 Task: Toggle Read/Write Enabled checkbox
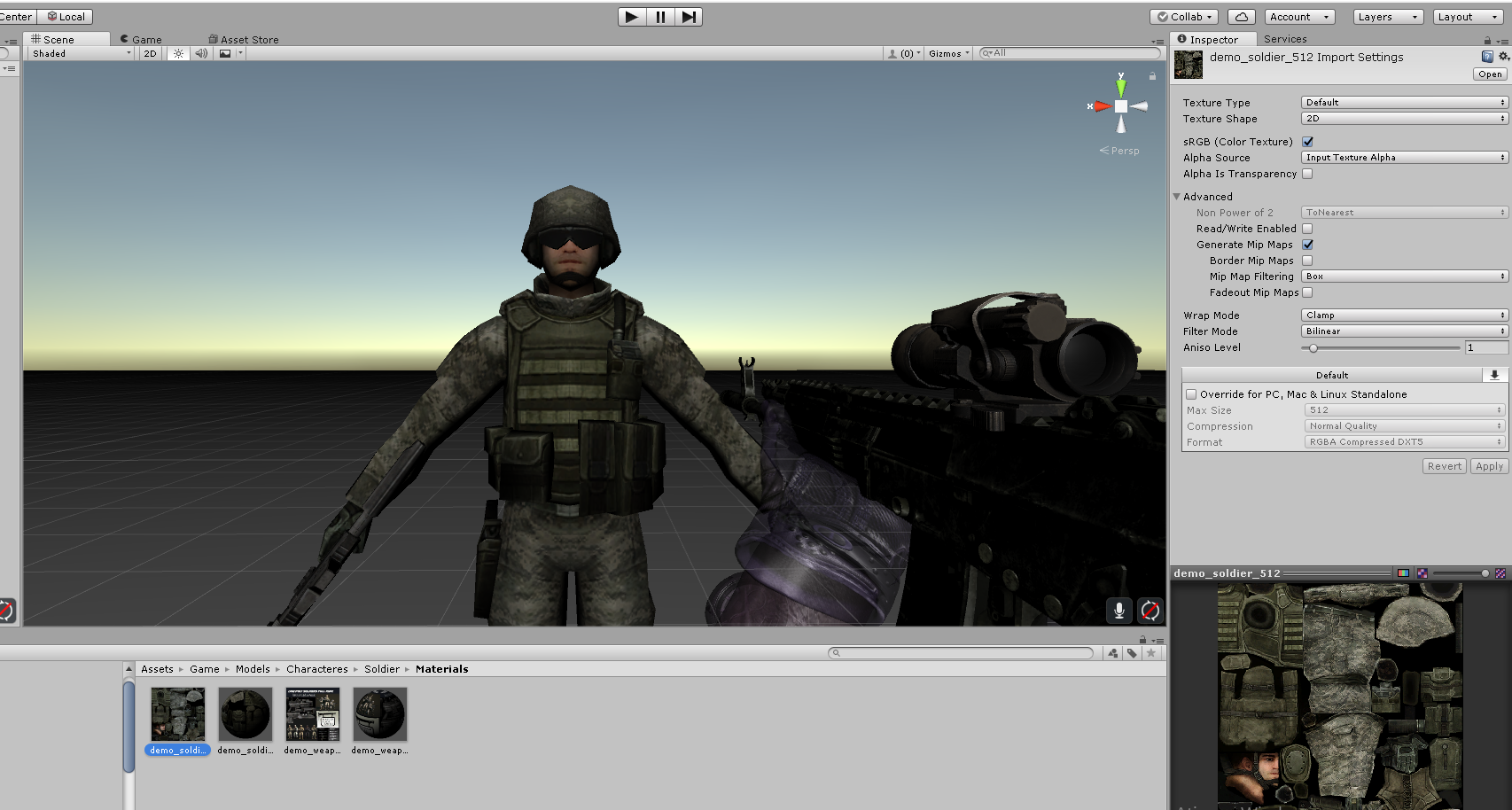[x=1307, y=229]
